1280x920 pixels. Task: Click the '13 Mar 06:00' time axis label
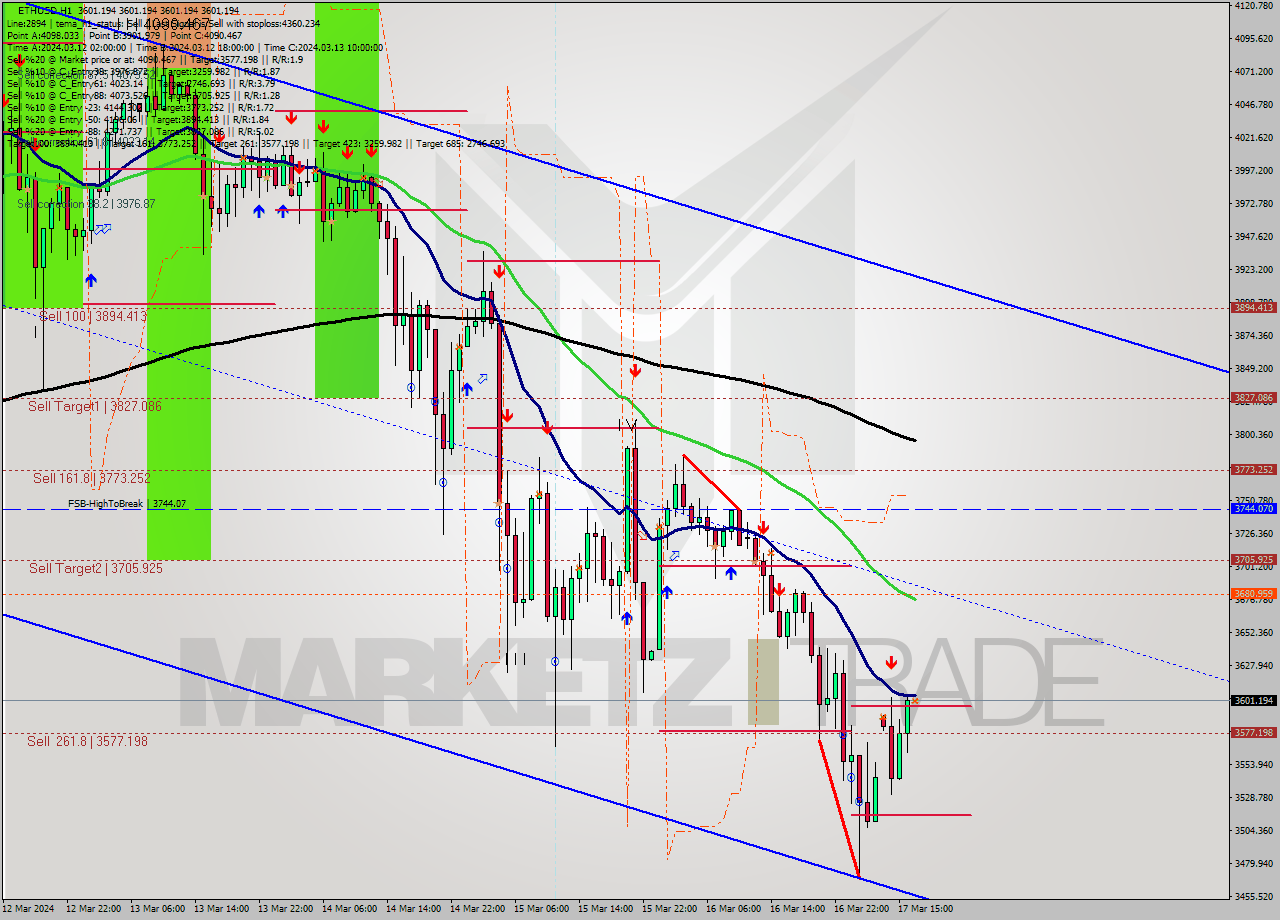coord(156,909)
